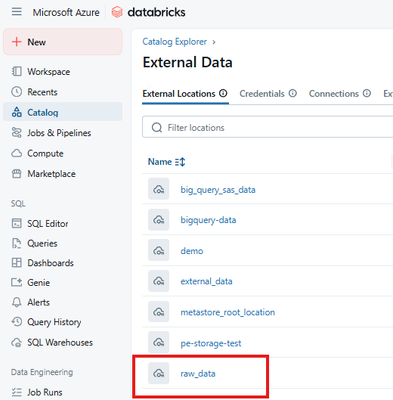Click the raw_data location icon
The image size is (393, 400).
[x=159, y=373]
